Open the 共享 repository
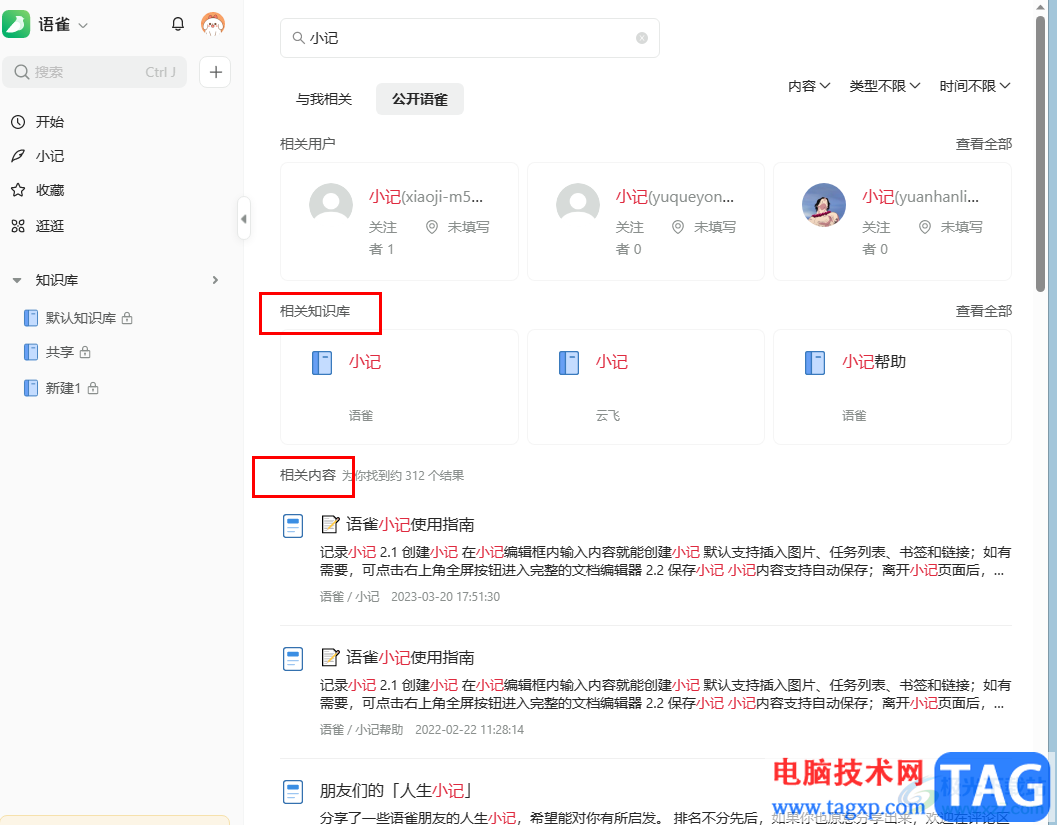This screenshot has width=1057, height=825. click(59, 352)
